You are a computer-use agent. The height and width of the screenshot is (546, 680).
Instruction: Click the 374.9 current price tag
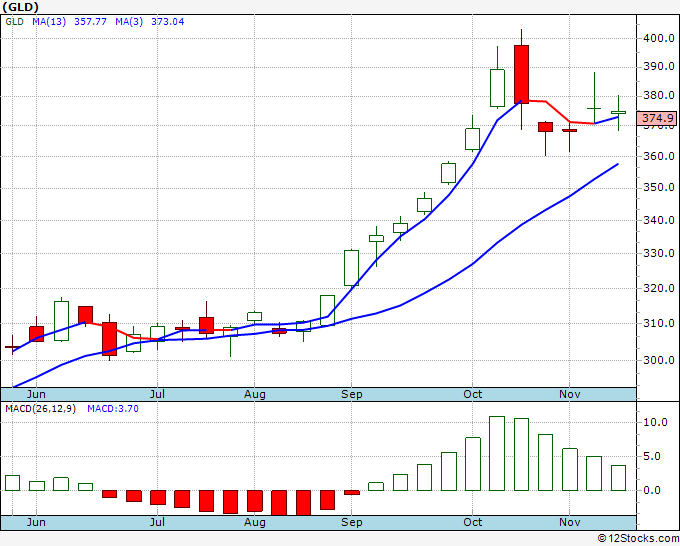coord(657,118)
